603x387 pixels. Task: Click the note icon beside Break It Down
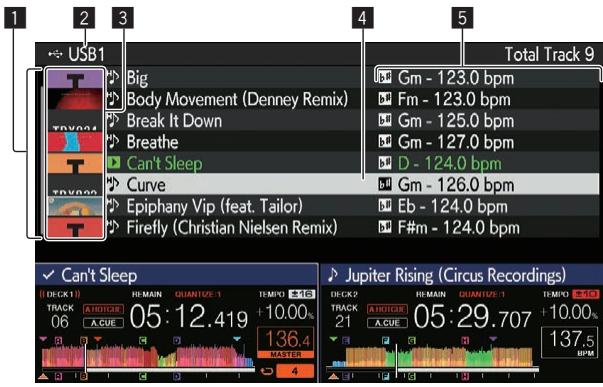pyautogui.click(x=113, y=120)
